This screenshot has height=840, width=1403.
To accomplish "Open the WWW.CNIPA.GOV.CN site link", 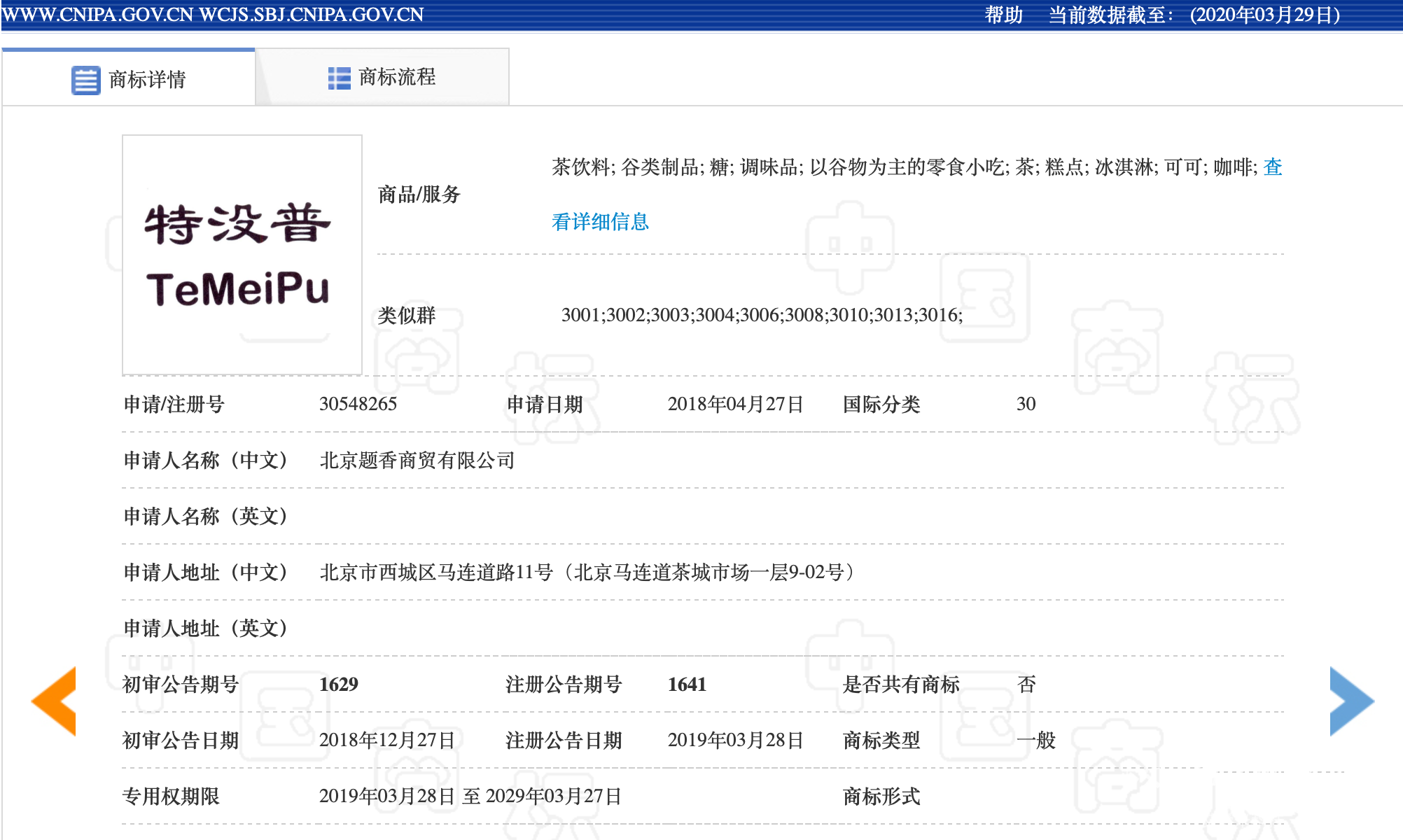I will point(98,15).
